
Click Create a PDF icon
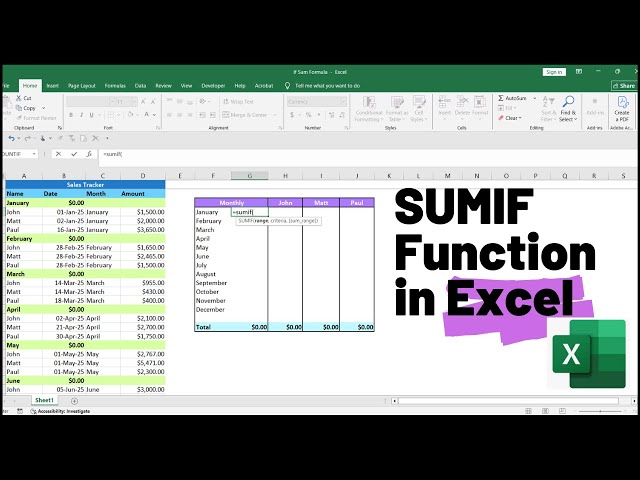tap(622, 102)
